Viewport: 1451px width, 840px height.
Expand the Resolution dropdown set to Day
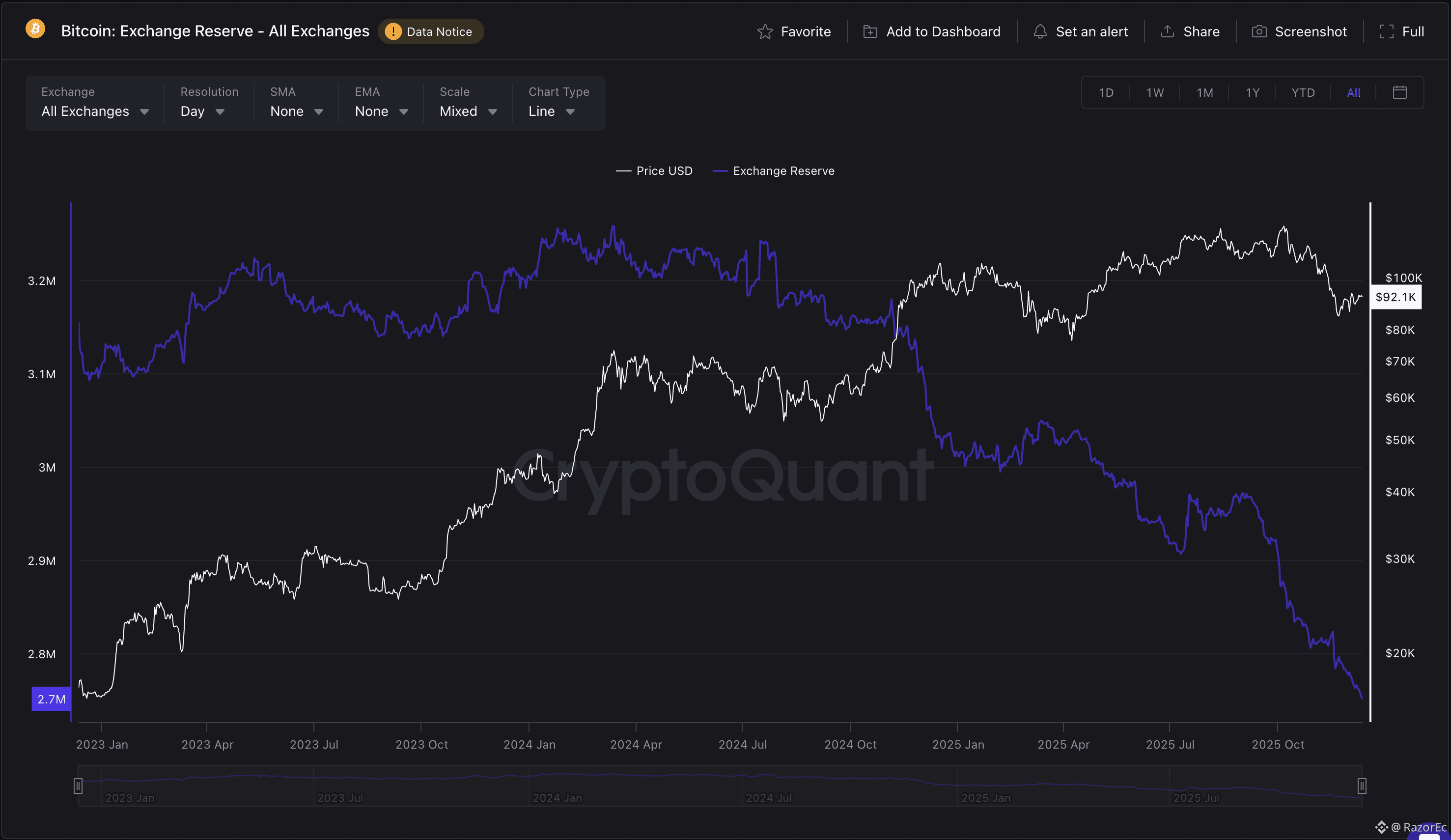pyautogui.click(x=202, y=112)
